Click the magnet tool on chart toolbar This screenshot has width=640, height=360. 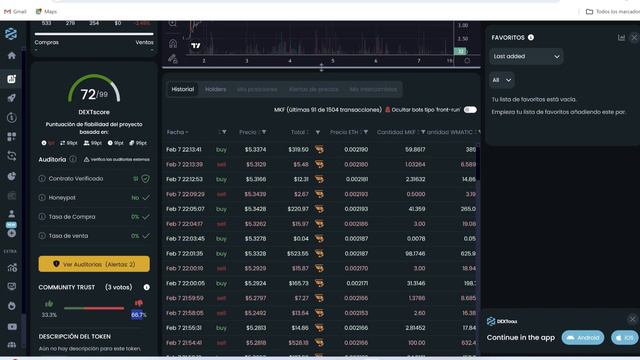(x=173, y=43)
